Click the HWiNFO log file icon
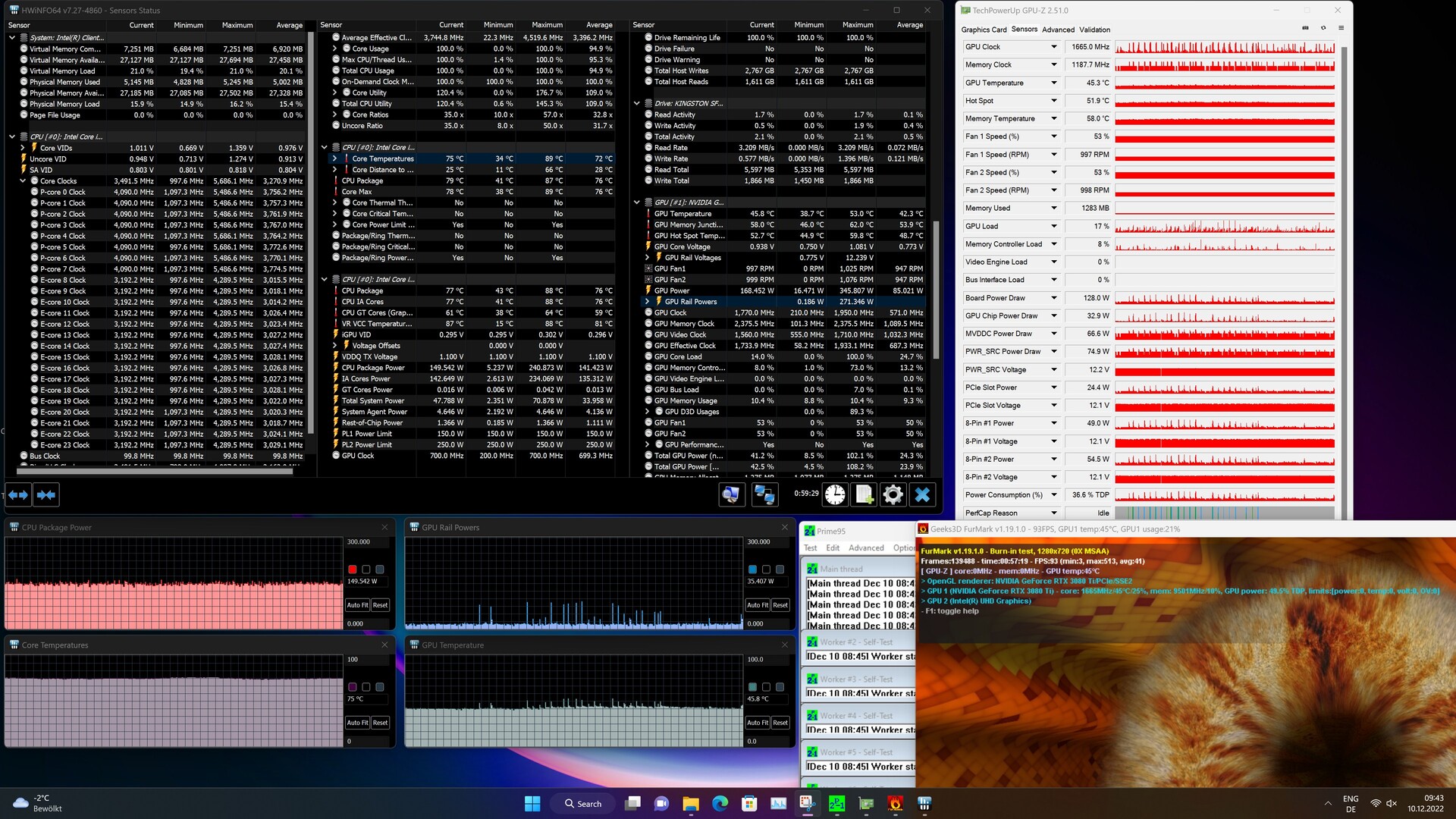 point(864,495)
